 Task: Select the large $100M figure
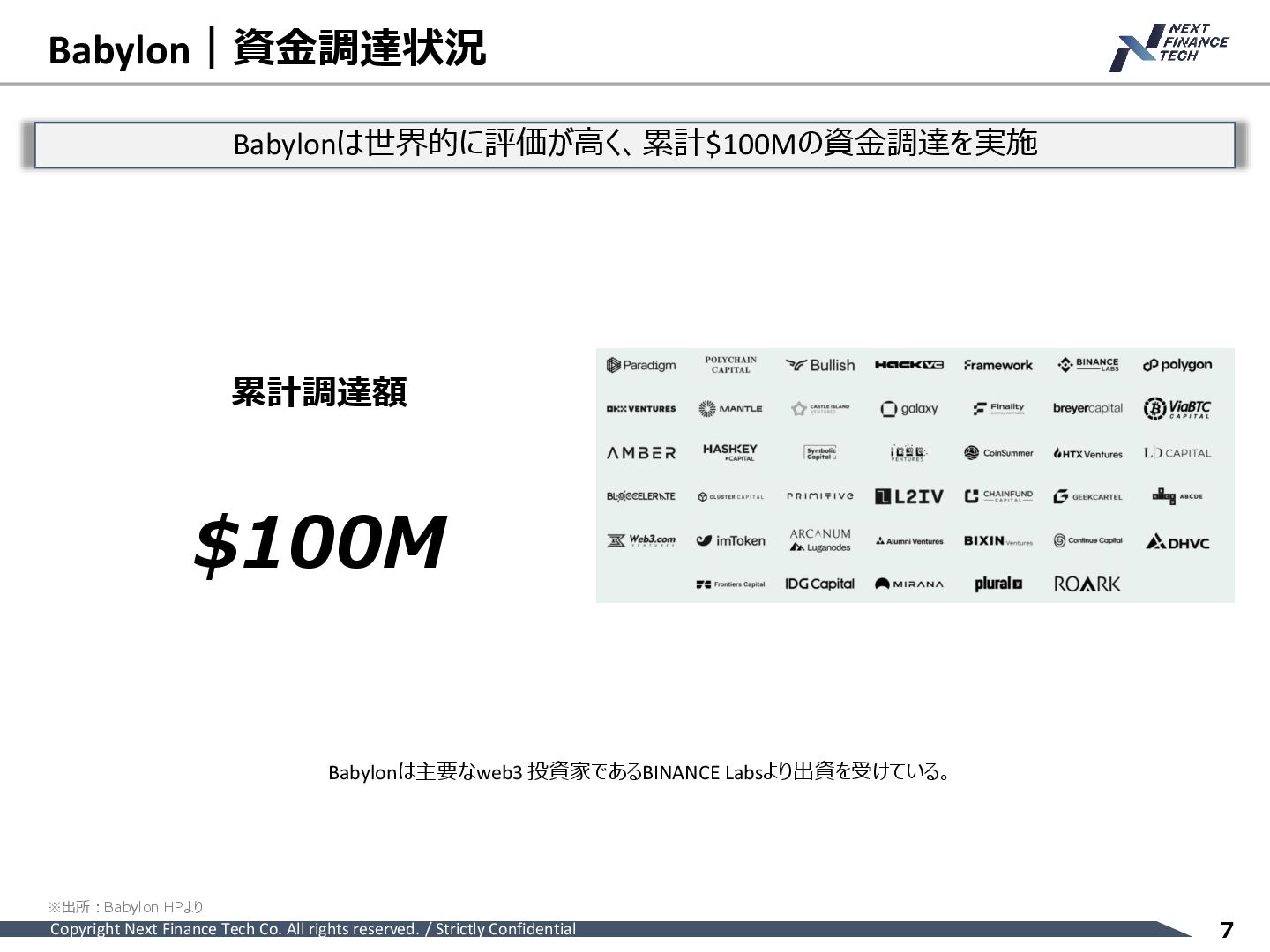tap(319, 542)
